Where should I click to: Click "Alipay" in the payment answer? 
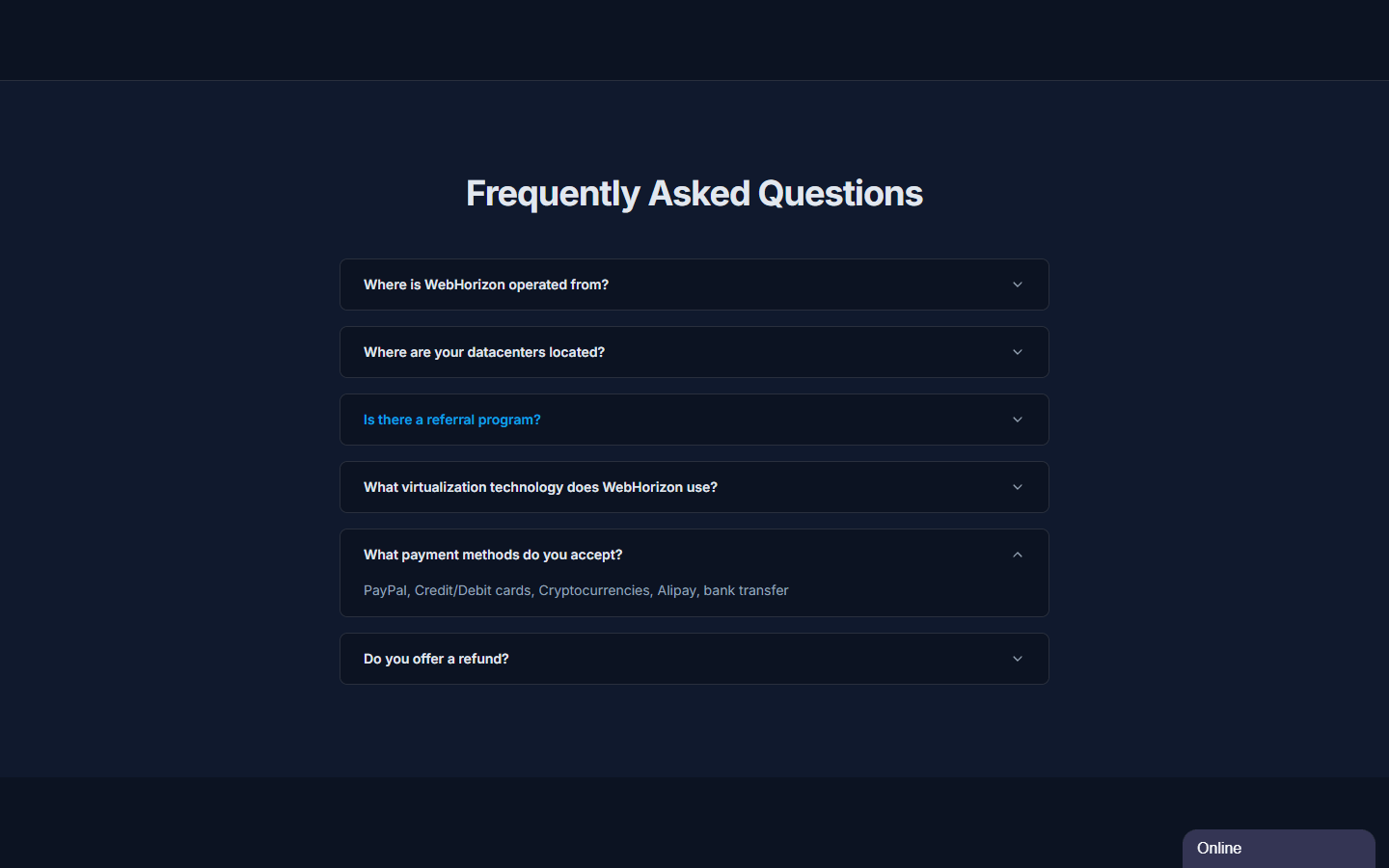tap(676, 590)
